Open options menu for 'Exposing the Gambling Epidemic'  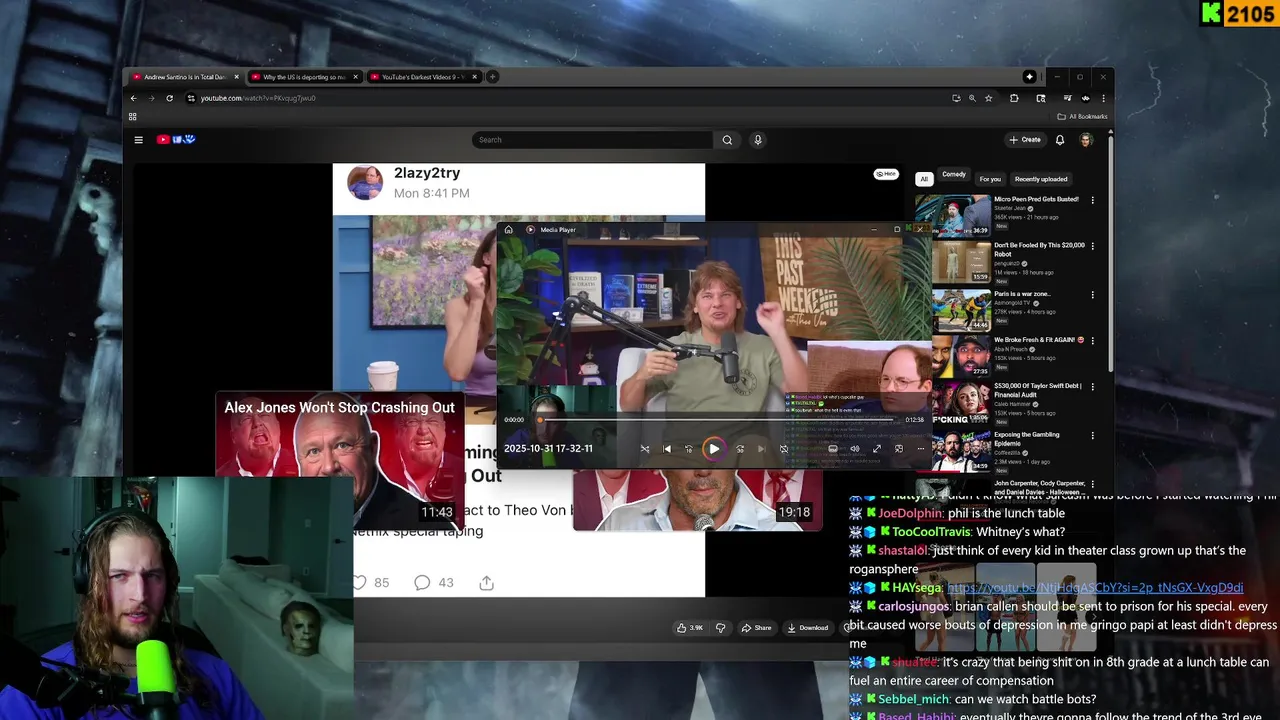1092,436
